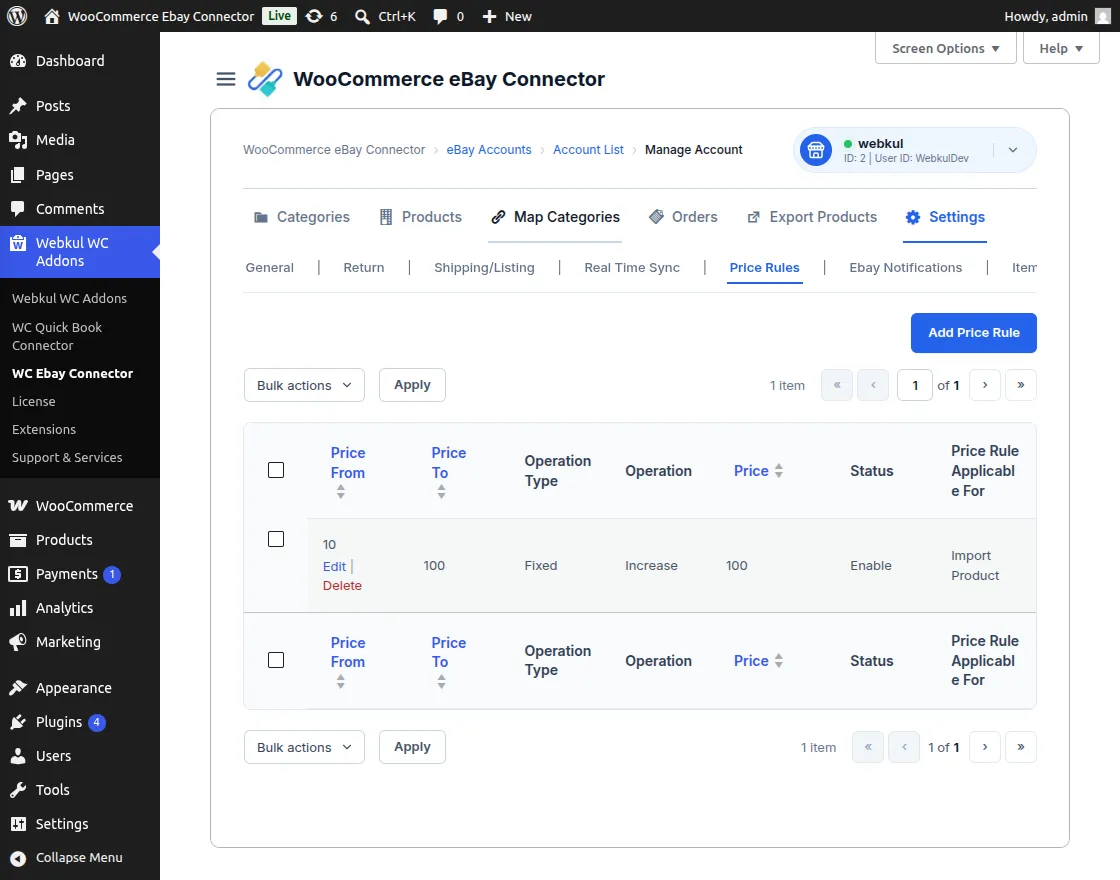Go to next page using the top pagination arrow

[x=984, y=385]
